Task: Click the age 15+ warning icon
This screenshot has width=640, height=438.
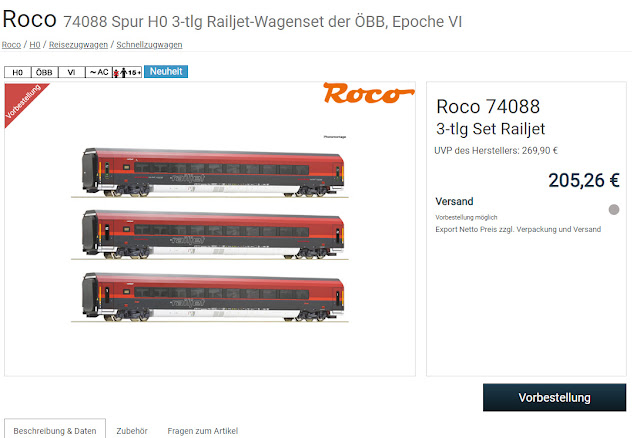Action: [x=127, y=72]
